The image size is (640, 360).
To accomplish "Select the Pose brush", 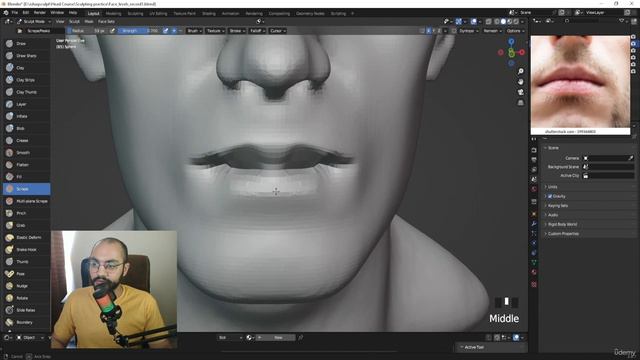I will point(27,274).
